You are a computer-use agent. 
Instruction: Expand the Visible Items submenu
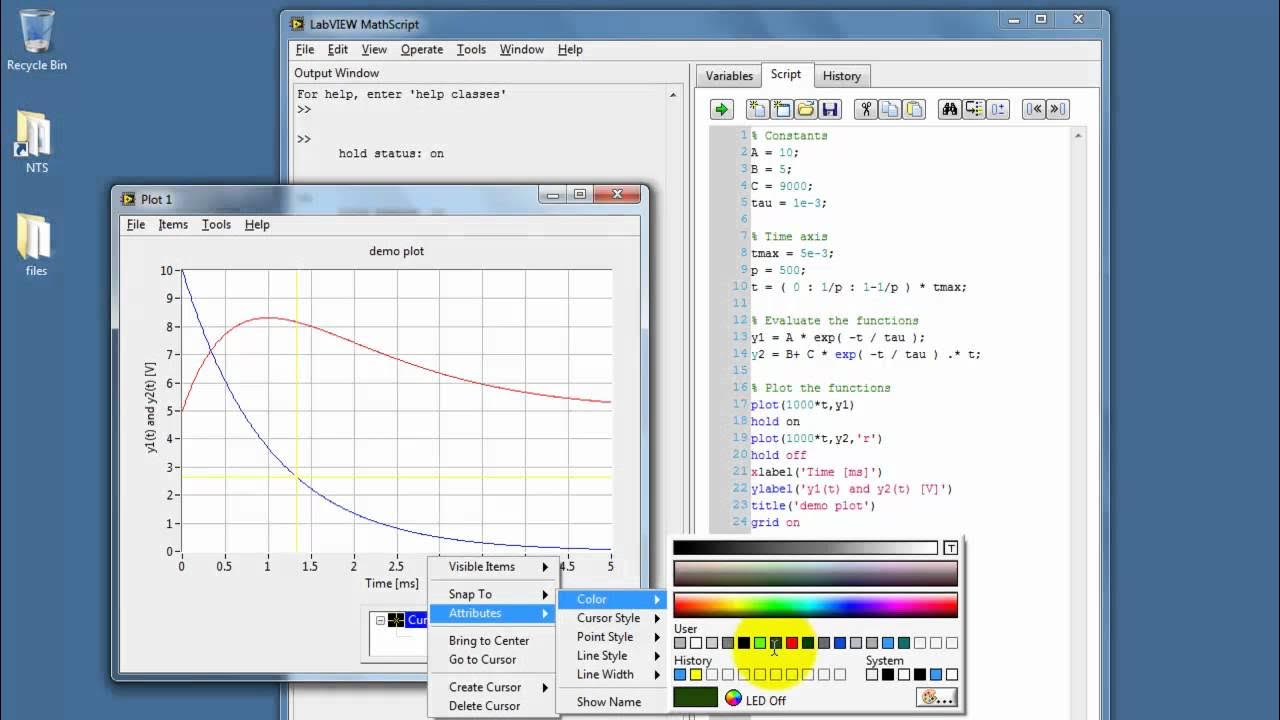[493, 566]
